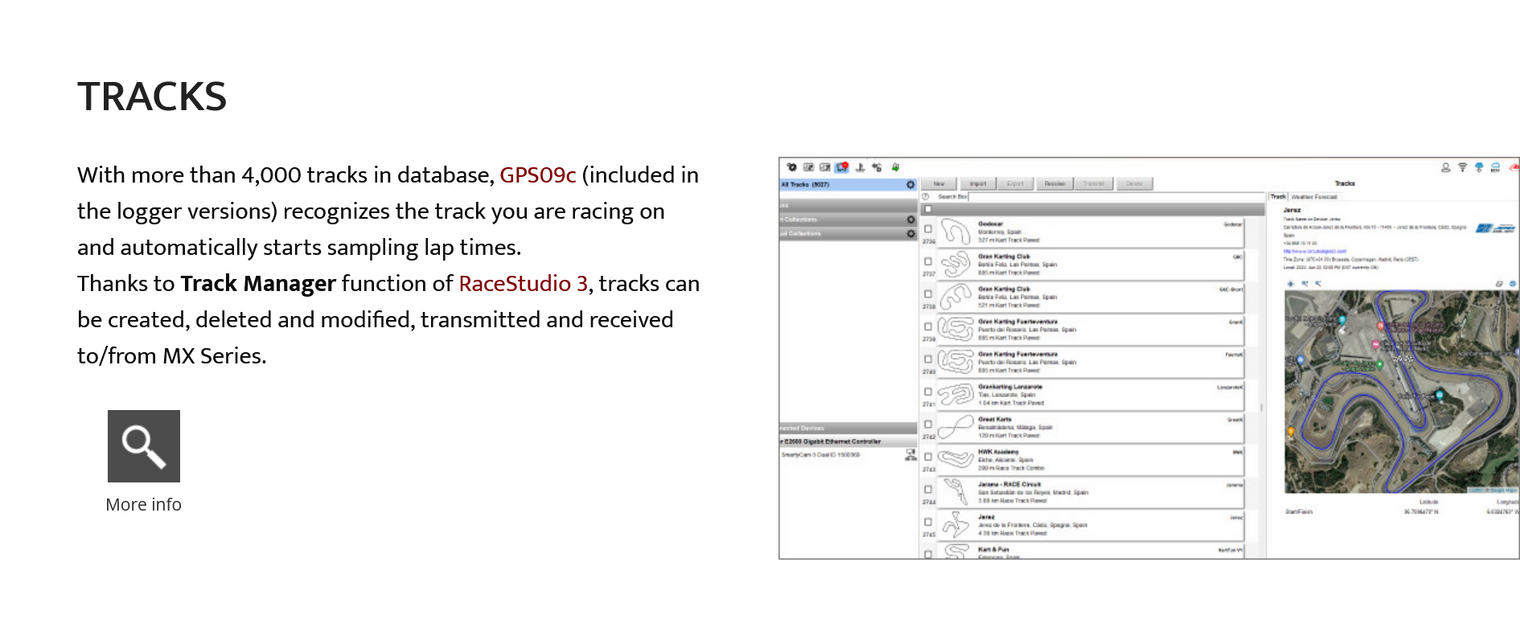The image size is (1520, 632).
Task: Open the Gigabit Ethernet Controller device header
Action: click(x=848, y=441)
